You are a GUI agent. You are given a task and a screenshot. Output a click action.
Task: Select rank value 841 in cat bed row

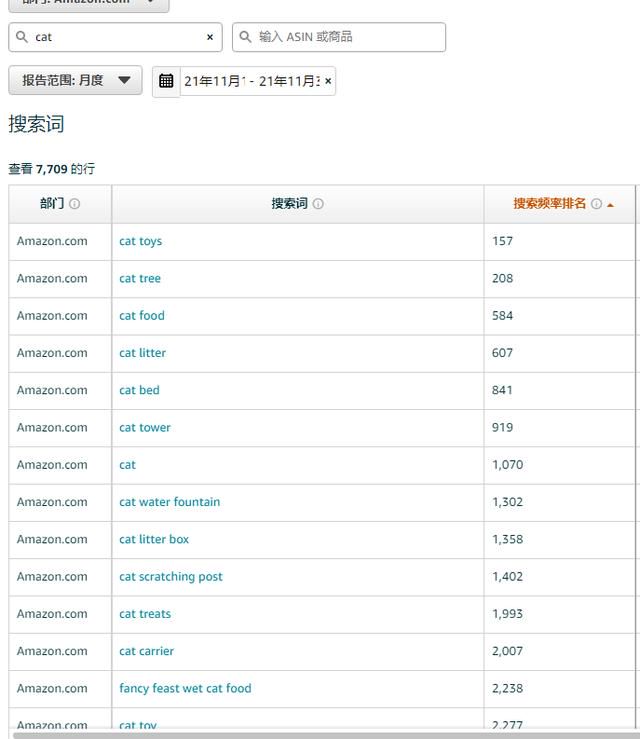point(502,390)
